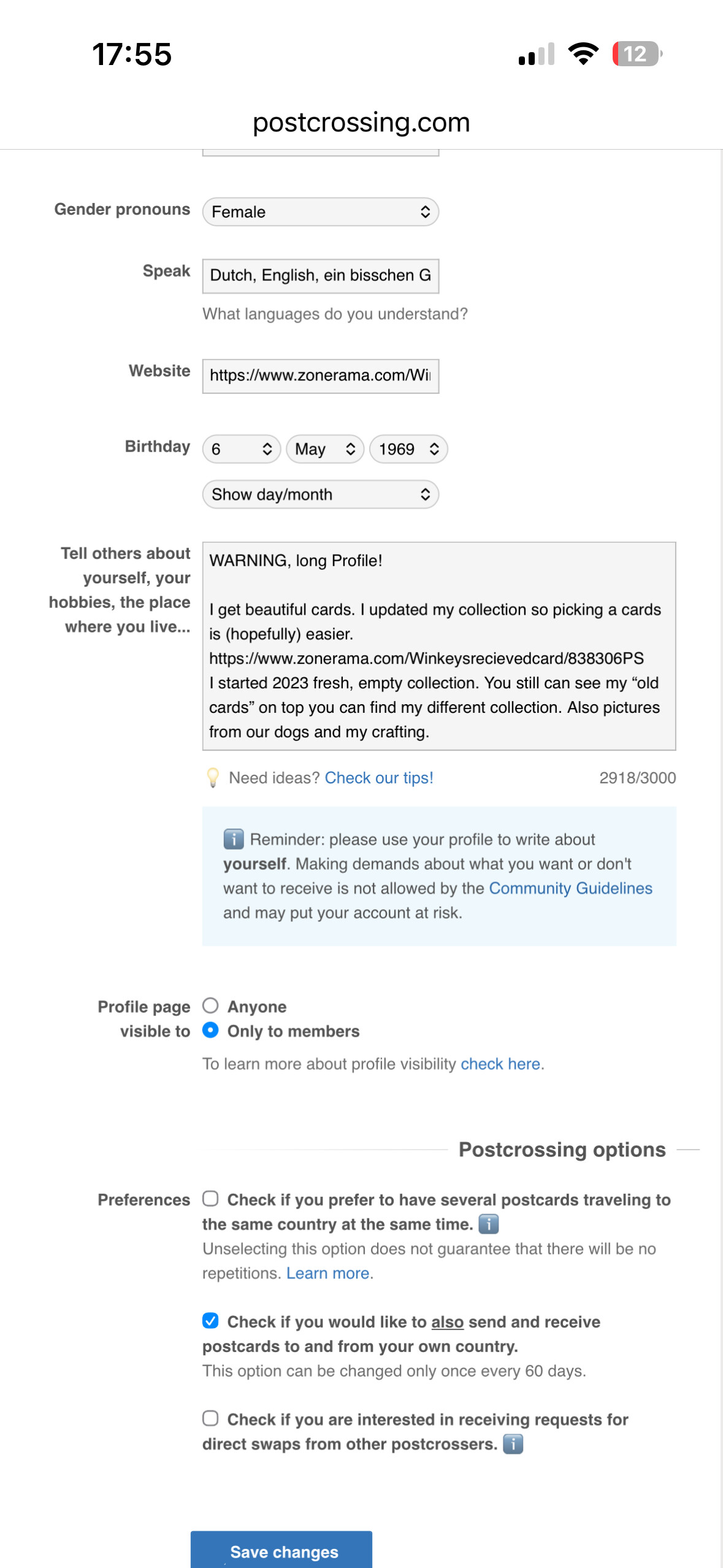Click the lightbulb tips icon
The width and height of the screenshot is (723, 1568).
213,777
